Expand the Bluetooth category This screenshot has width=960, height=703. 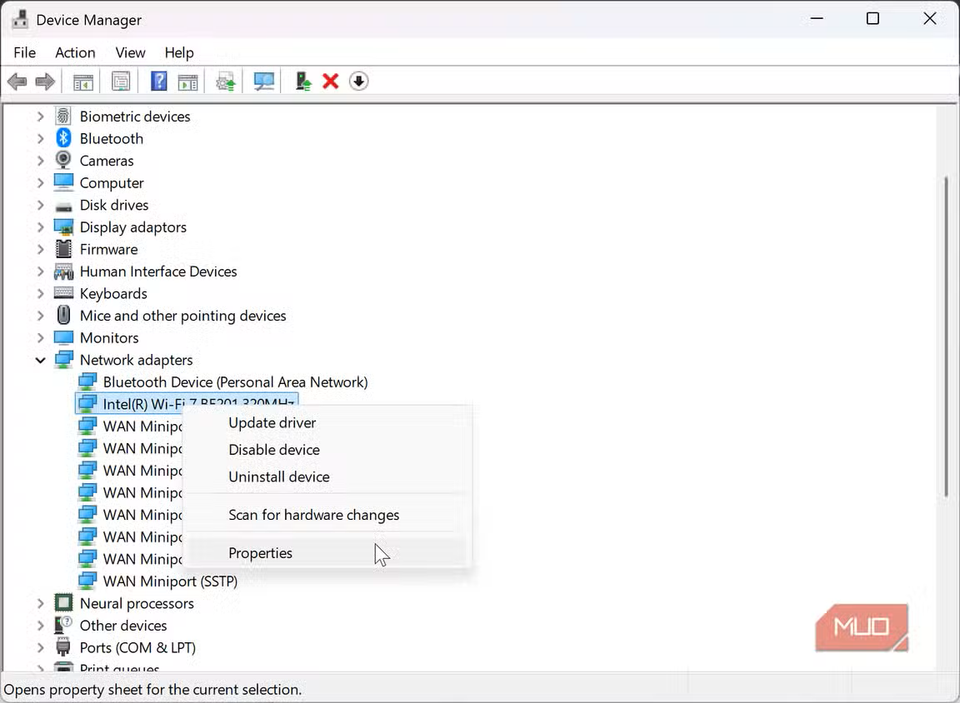click(40, 139)
